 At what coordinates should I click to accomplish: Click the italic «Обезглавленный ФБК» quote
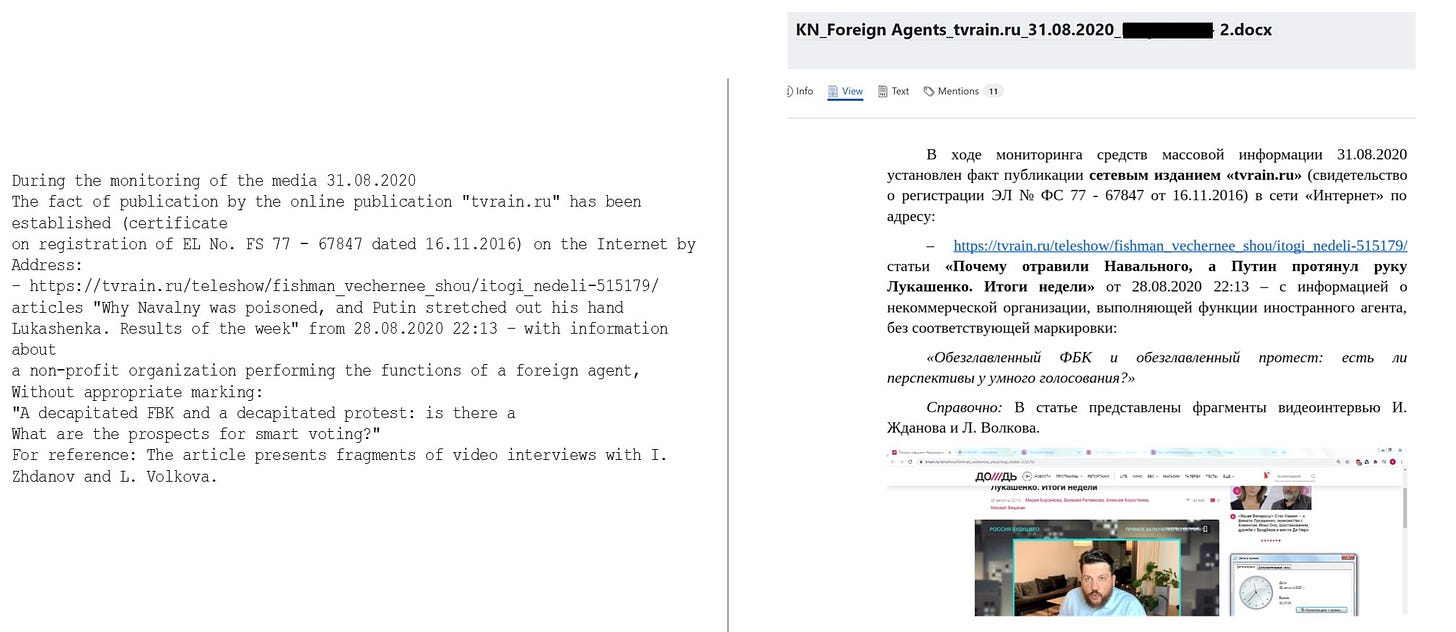pos(1147,368)
